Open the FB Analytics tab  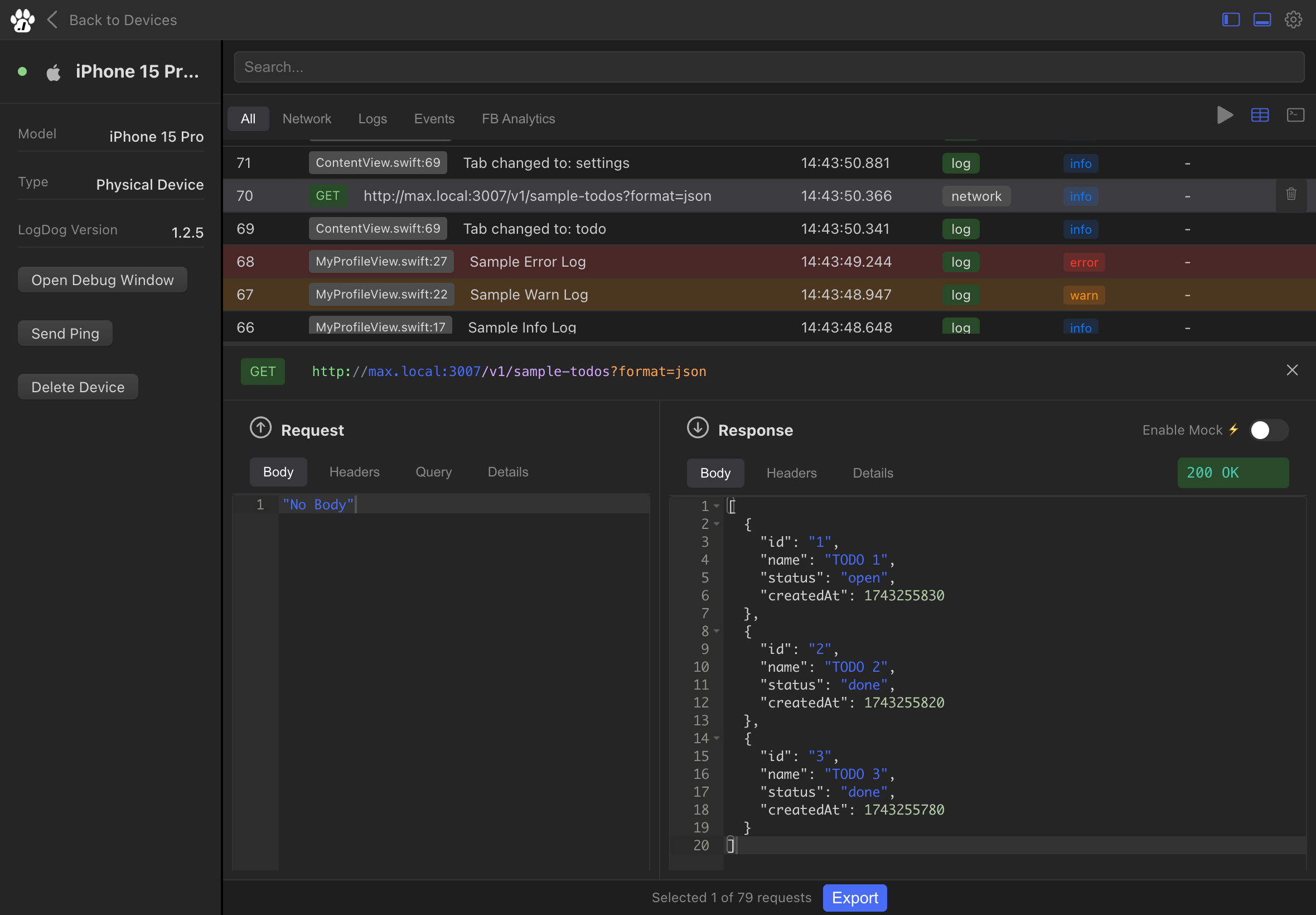click(518, 119)
